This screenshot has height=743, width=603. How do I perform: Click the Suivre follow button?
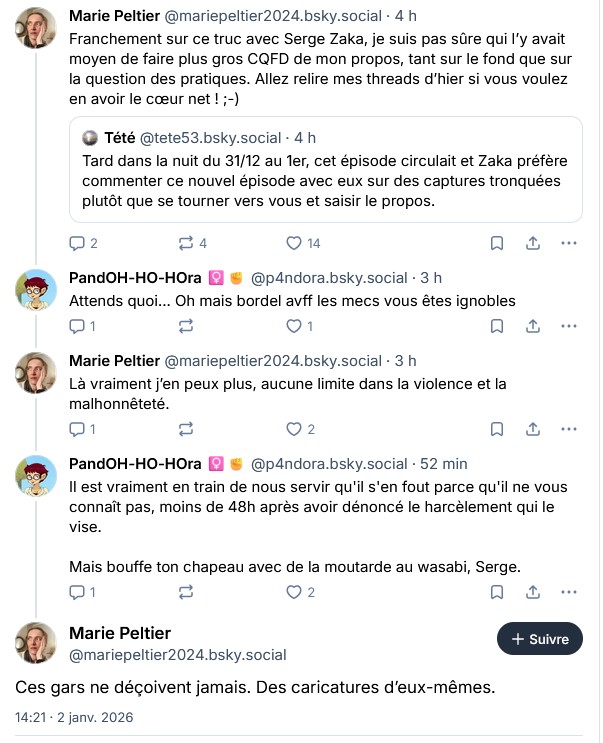pyautogui.click(x=540, y=639)
